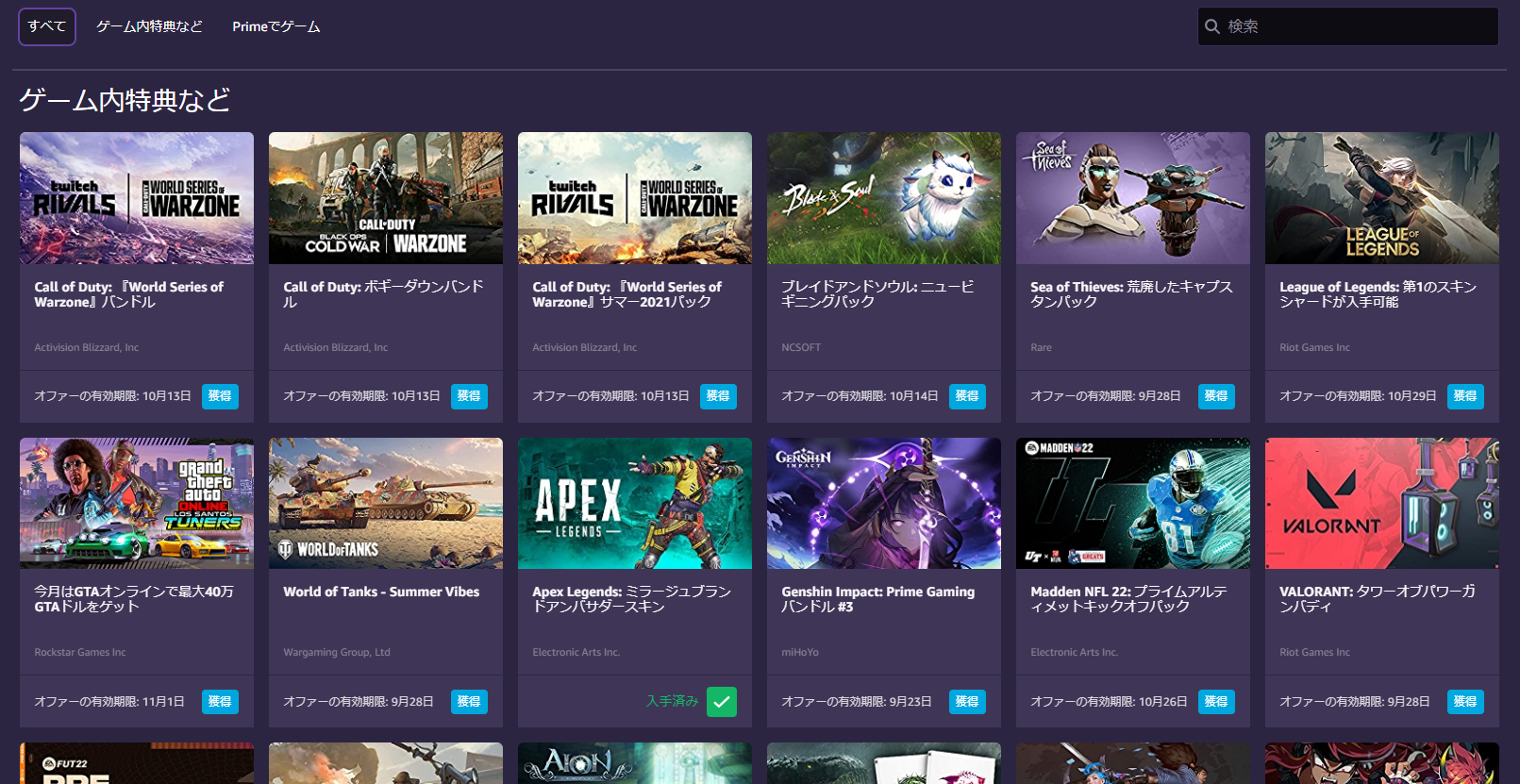This screenshot has width=1520, height=784.
Task: Open VALORANT タワーオブパワーガンバディ title
Action: (1378, 599)
